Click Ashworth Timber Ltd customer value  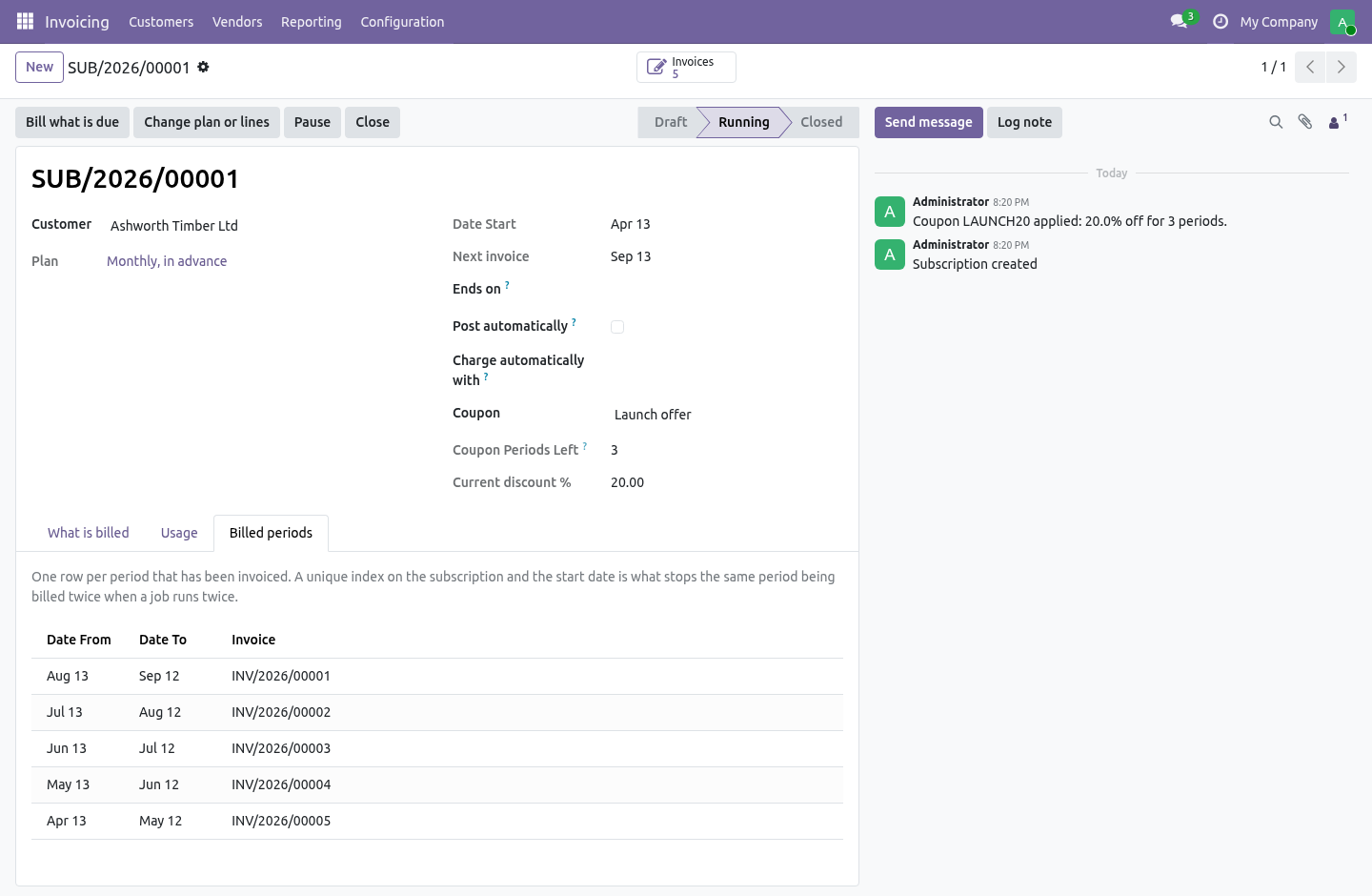click(174, 226)
